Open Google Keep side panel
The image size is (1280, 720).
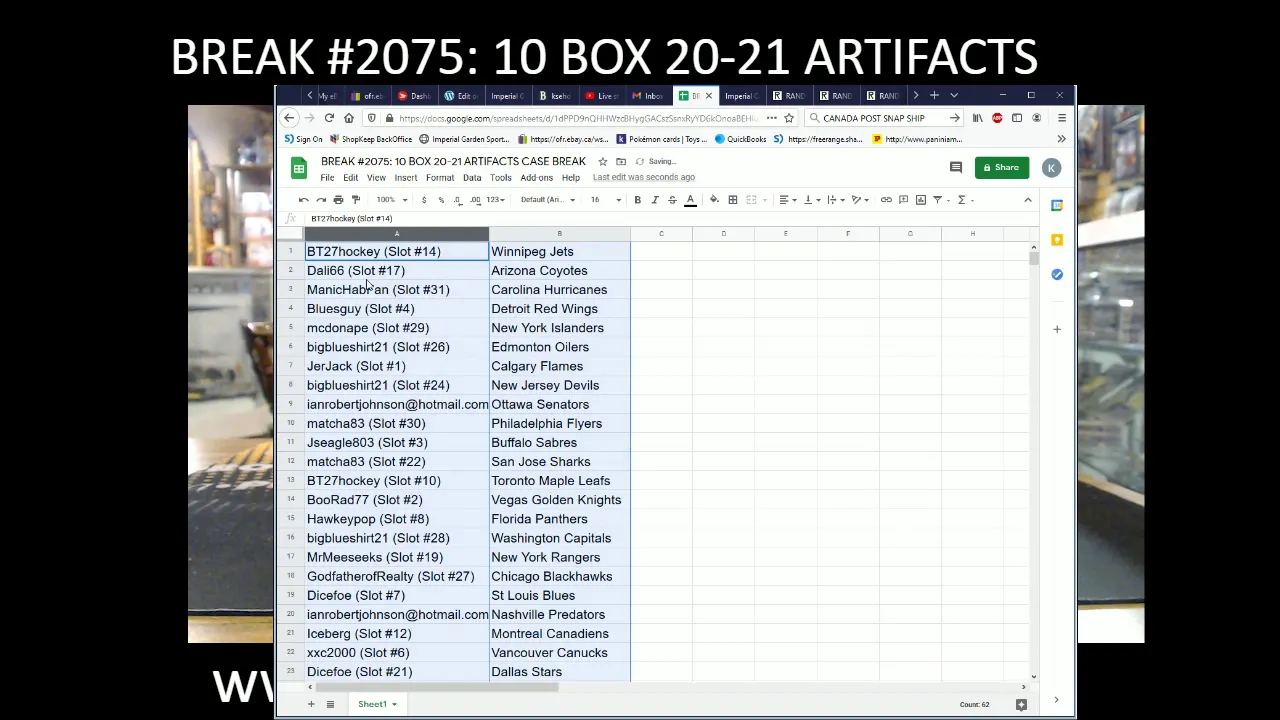click(x=1057, y=240)
